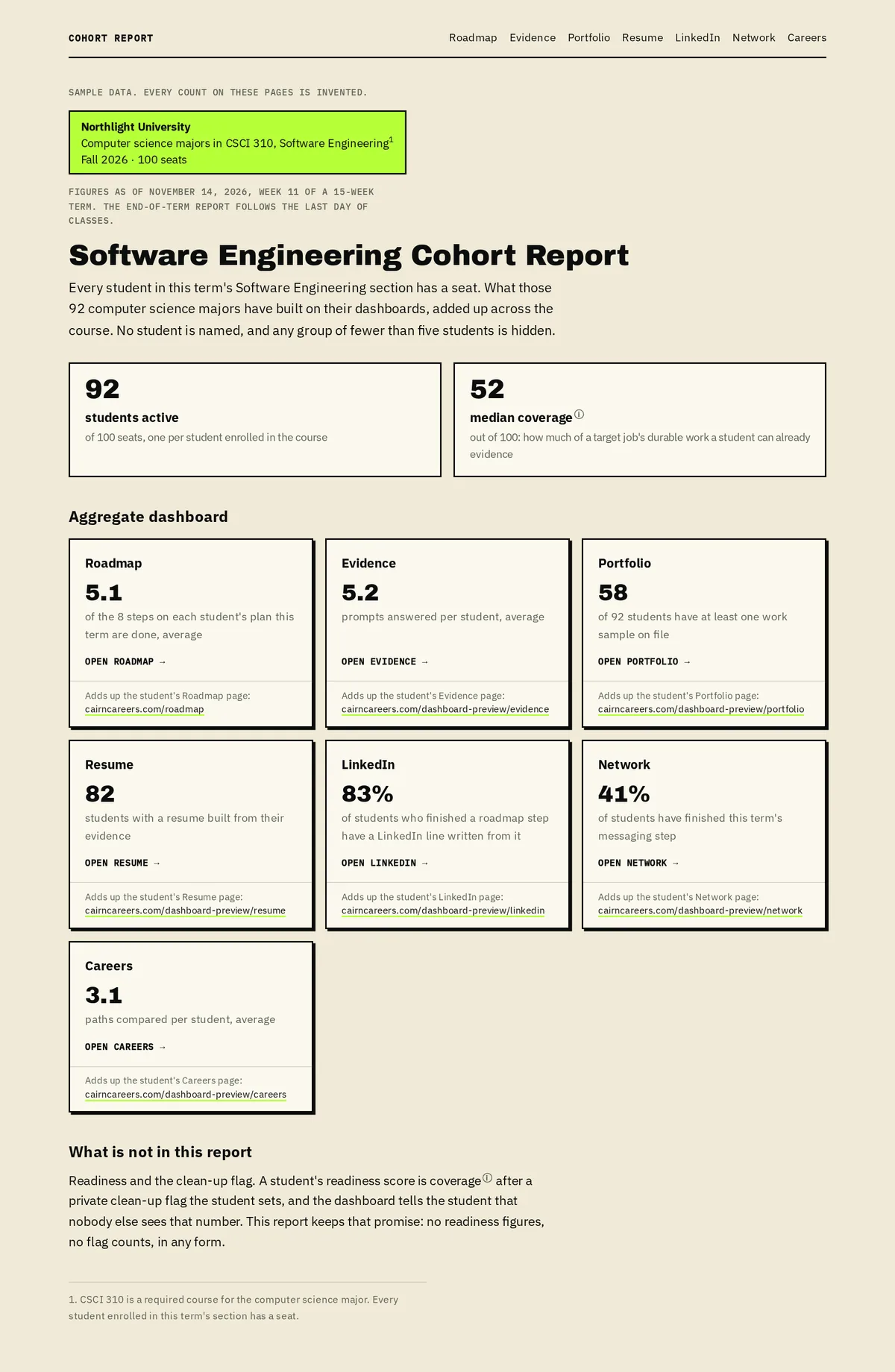This screenshot has width=895, height=1372.
Task: Click the 'Aggregate dashboard' section heading
Action: [148, 517]
